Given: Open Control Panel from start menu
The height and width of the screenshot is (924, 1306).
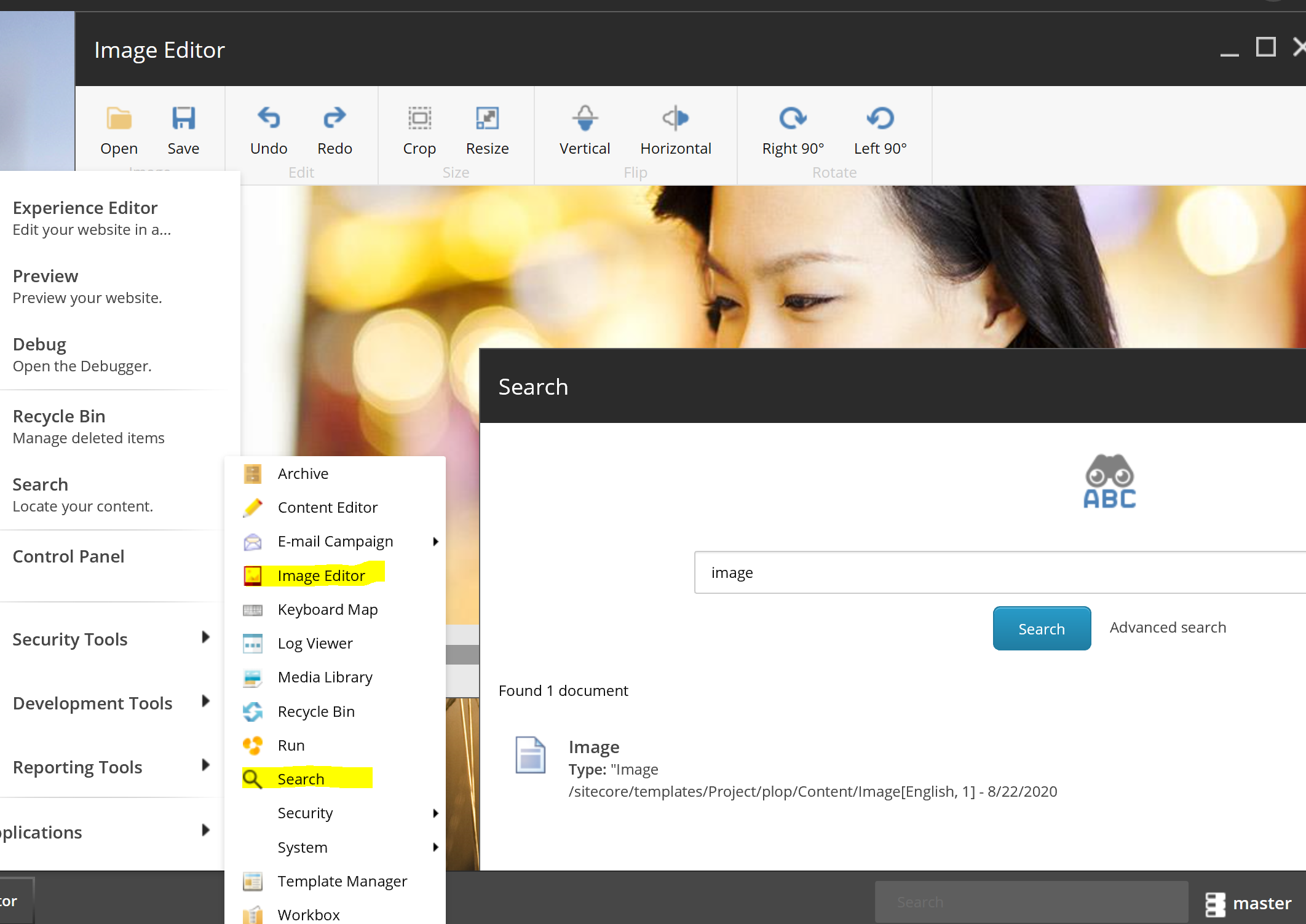Looking at the screenshot, I should pos(68,556).
